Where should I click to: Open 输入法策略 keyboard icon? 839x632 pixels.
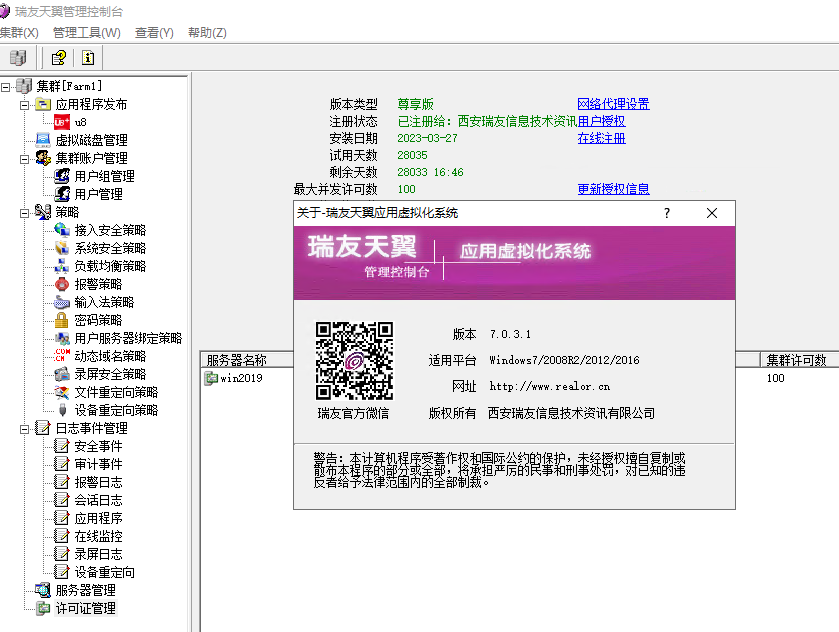click(62, 302)
